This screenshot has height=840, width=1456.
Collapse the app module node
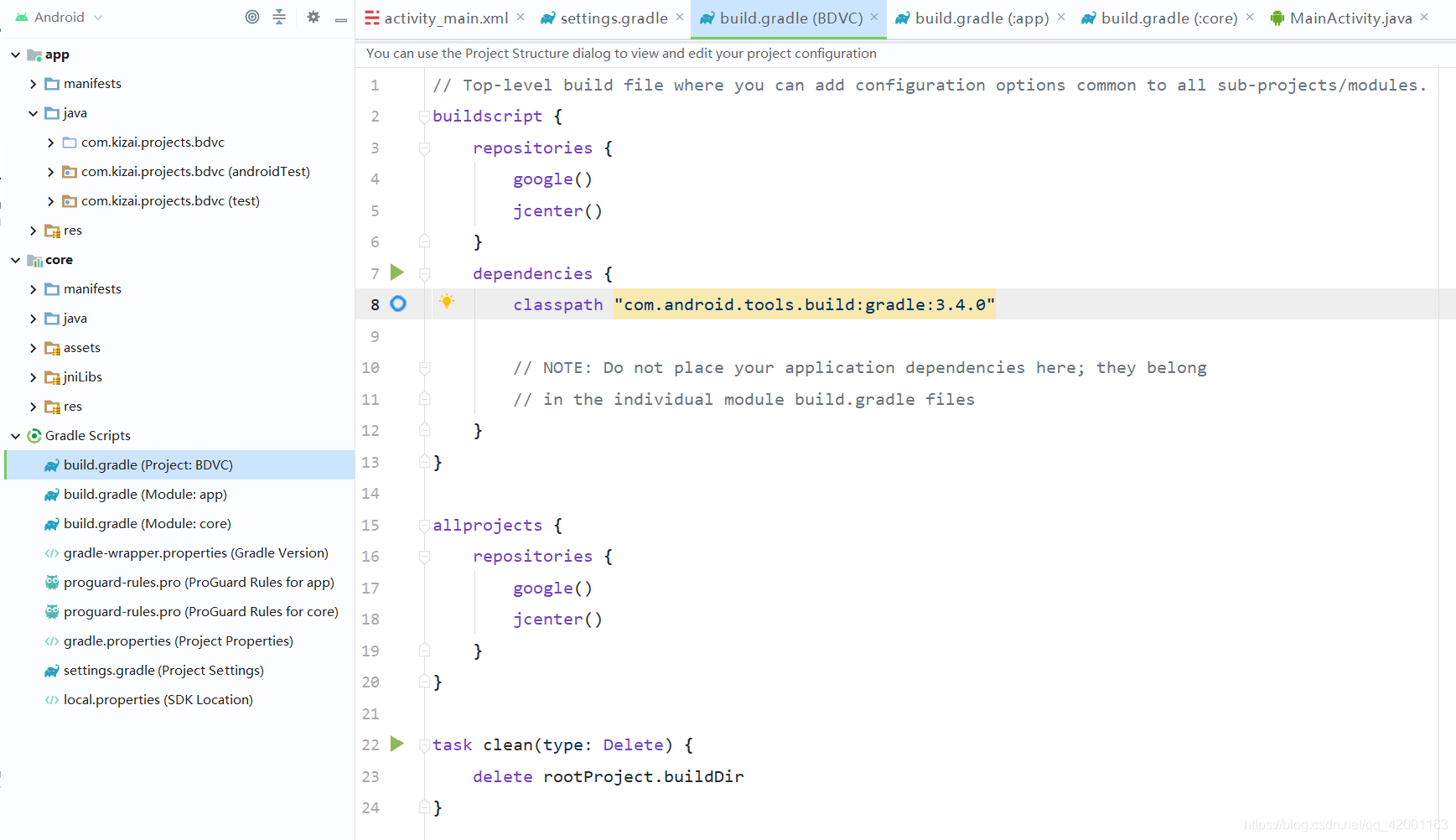pyautogui.click(x=15, y=54)
